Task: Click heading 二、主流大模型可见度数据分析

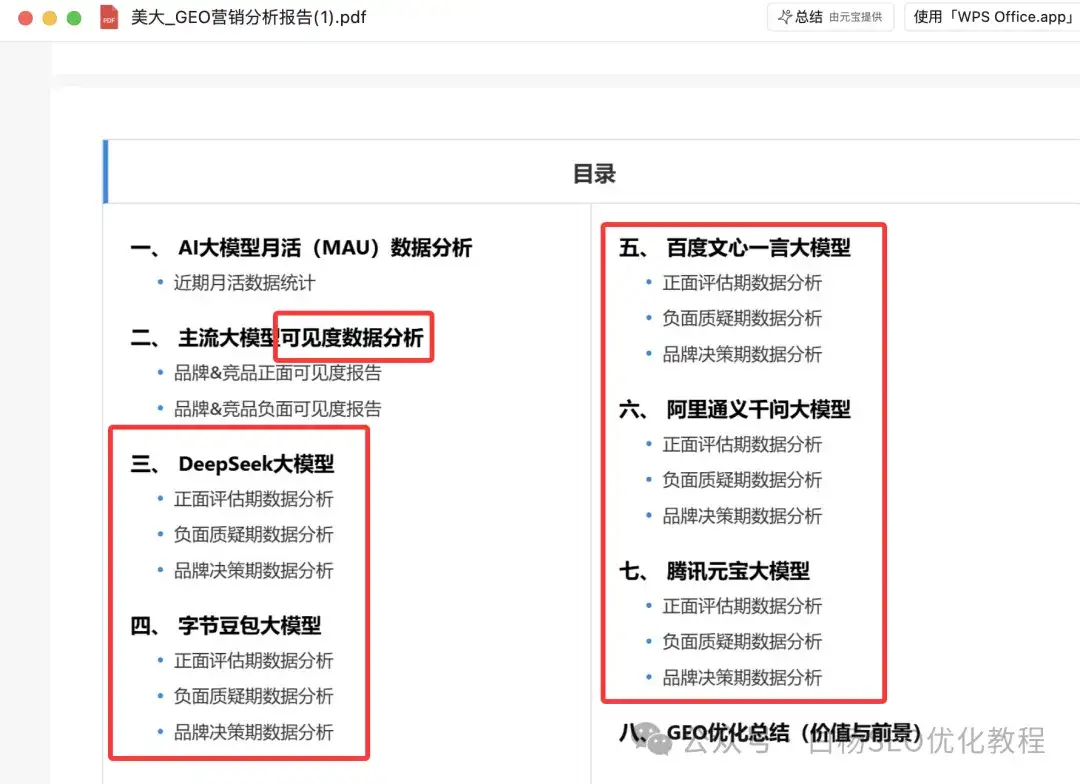Action: [277, 338]
